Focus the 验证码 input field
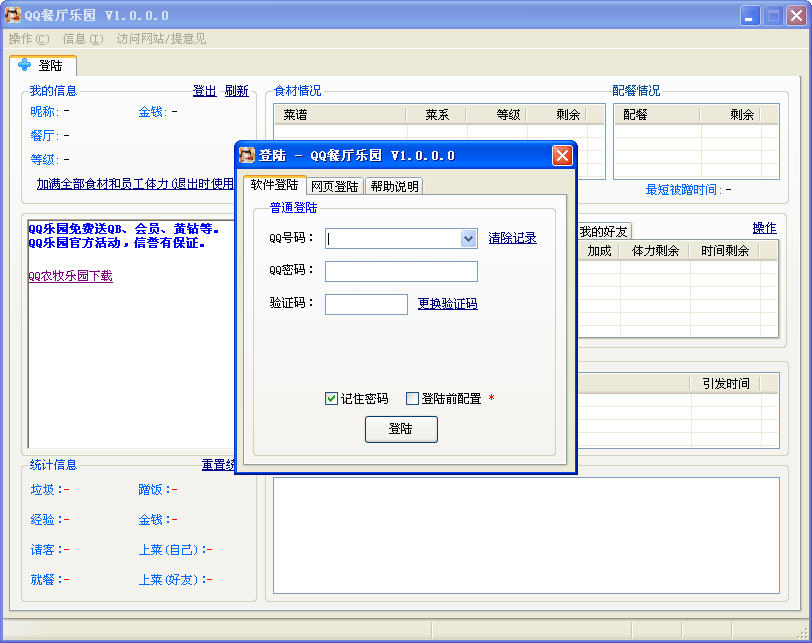Viewport: 812px width, 643px height. pos(366,304)
